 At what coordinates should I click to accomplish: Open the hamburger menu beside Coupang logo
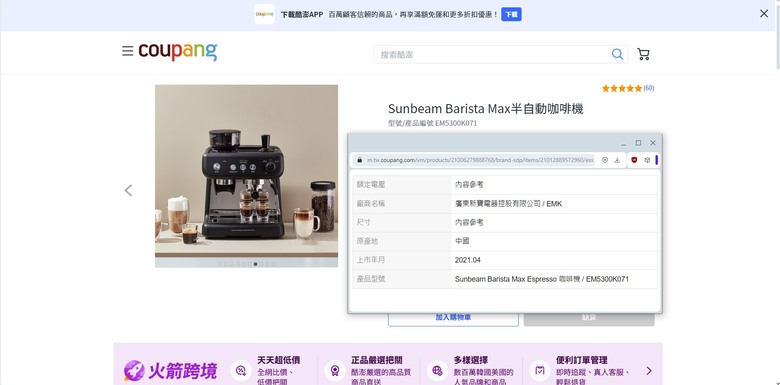[128, 51]
